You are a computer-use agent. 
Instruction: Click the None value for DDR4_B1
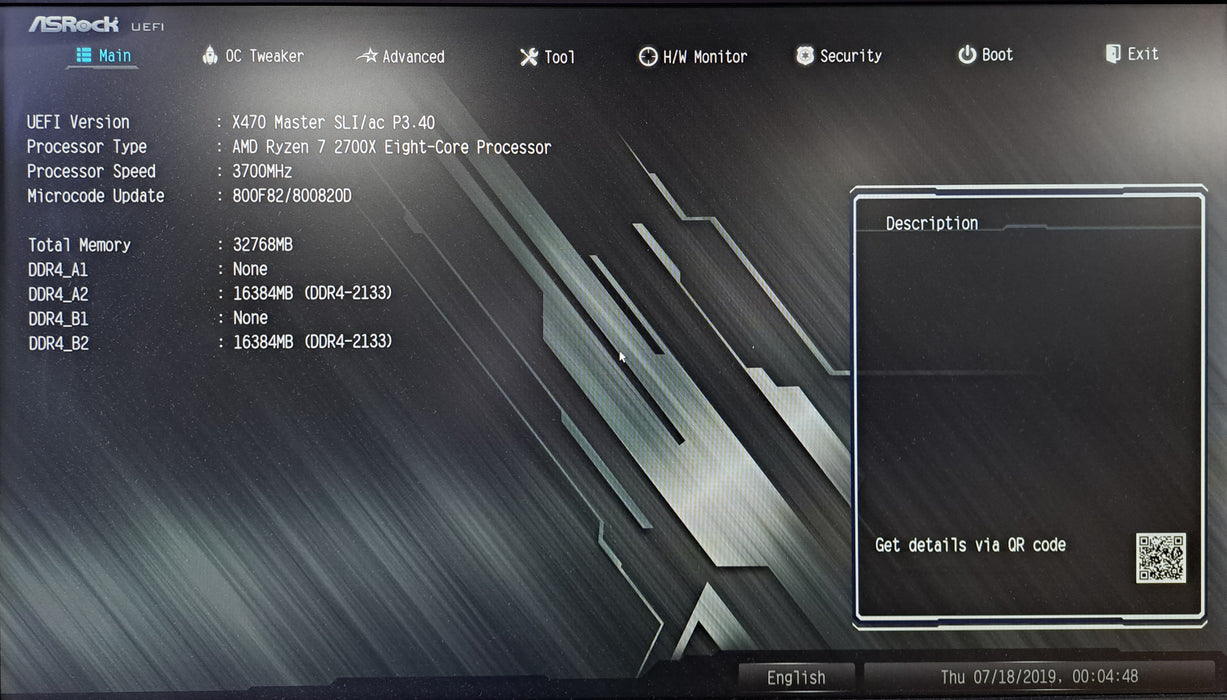[x=250, y=318]
